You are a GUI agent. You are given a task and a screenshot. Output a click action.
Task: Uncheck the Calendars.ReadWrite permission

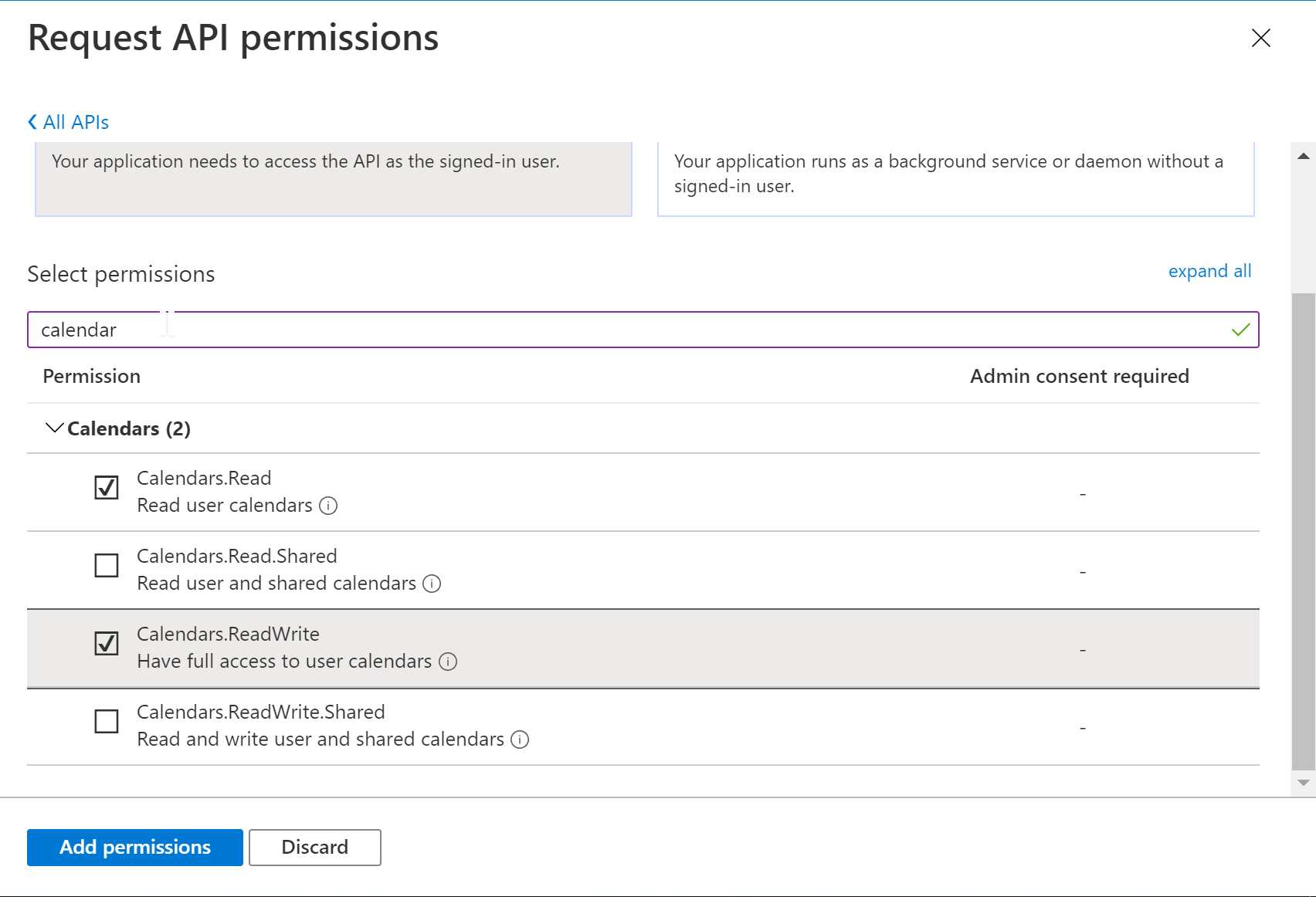107,644
